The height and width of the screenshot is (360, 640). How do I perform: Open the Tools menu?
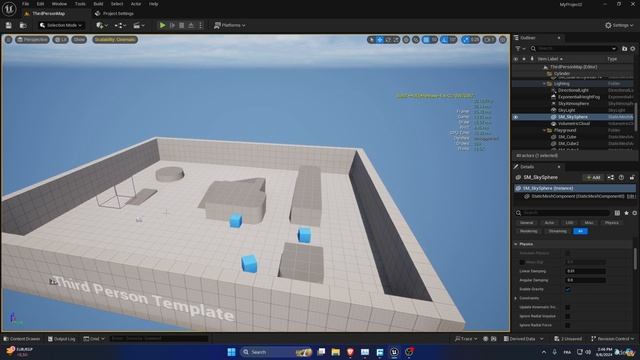pos(80,4)
